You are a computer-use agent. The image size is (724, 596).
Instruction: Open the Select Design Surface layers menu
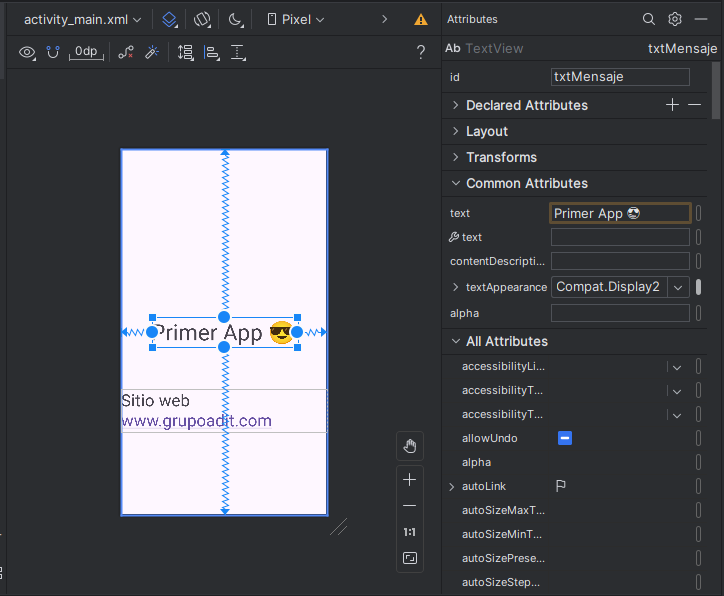tap(170, 19)
